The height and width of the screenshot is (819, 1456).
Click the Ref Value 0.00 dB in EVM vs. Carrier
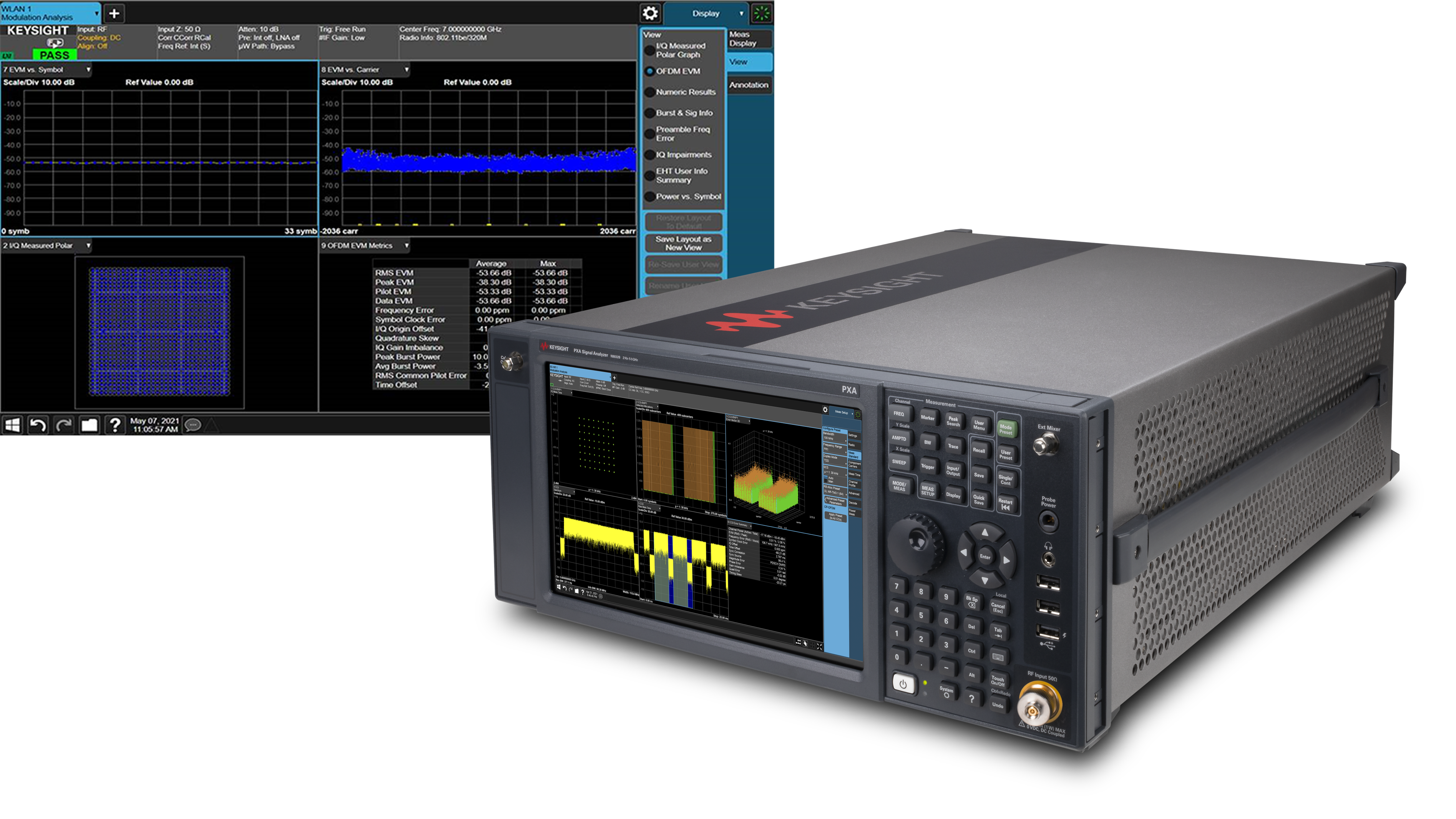(478, 83)
